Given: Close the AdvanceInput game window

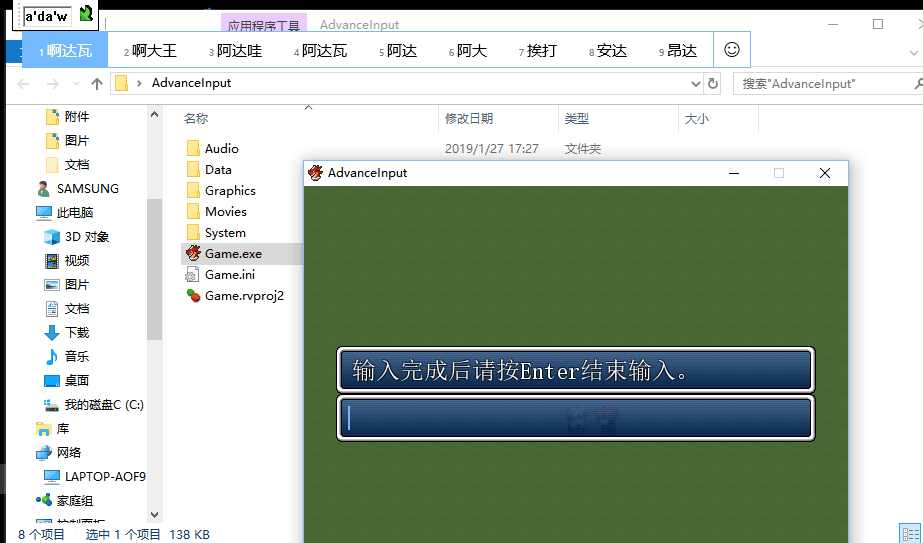Looking at the screenshot, I should (825, 173).
